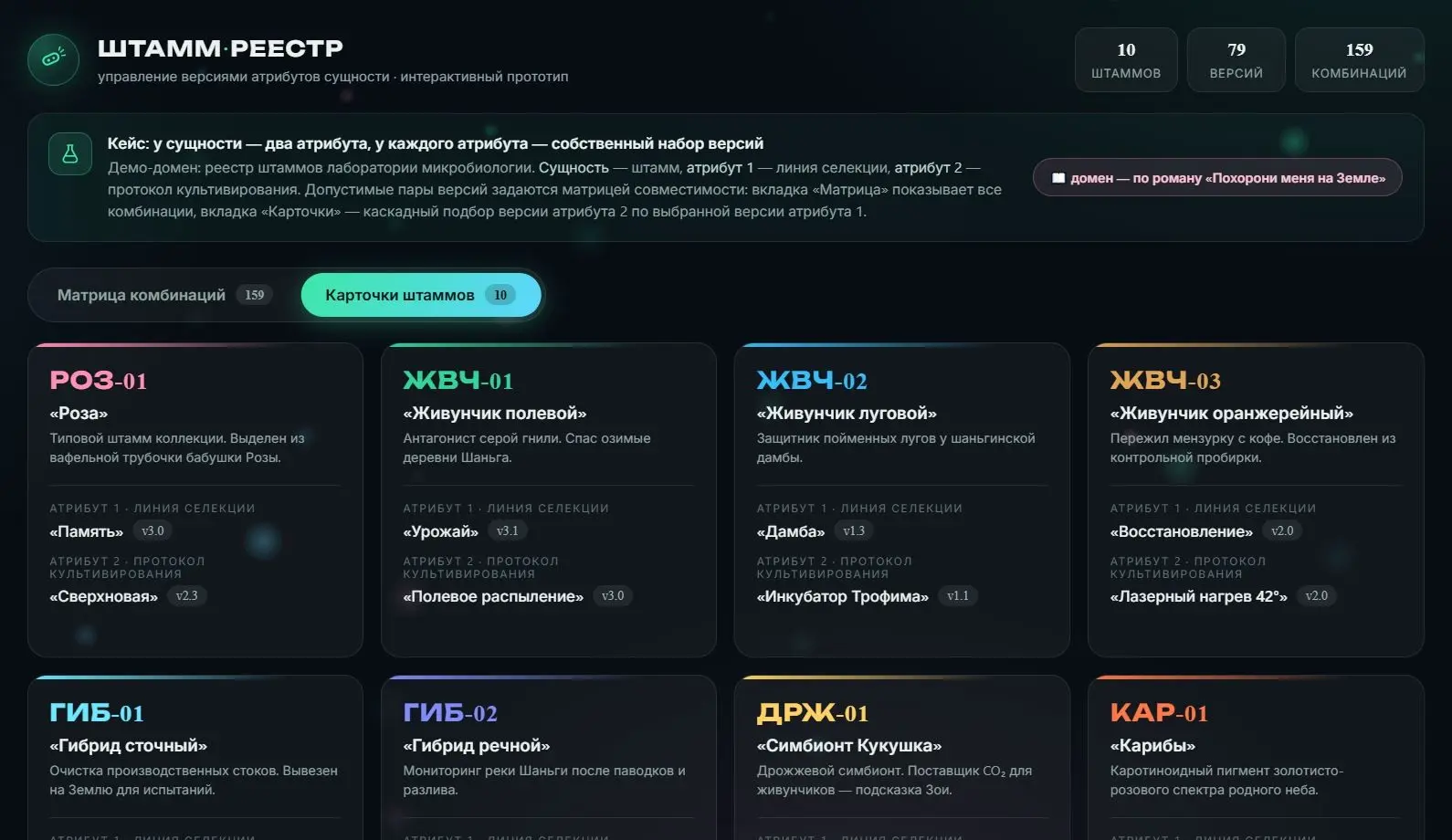Click the v3.0 badge next to «Память»
The width and height of the screenshot is (1452, 840).
(153, 530)
